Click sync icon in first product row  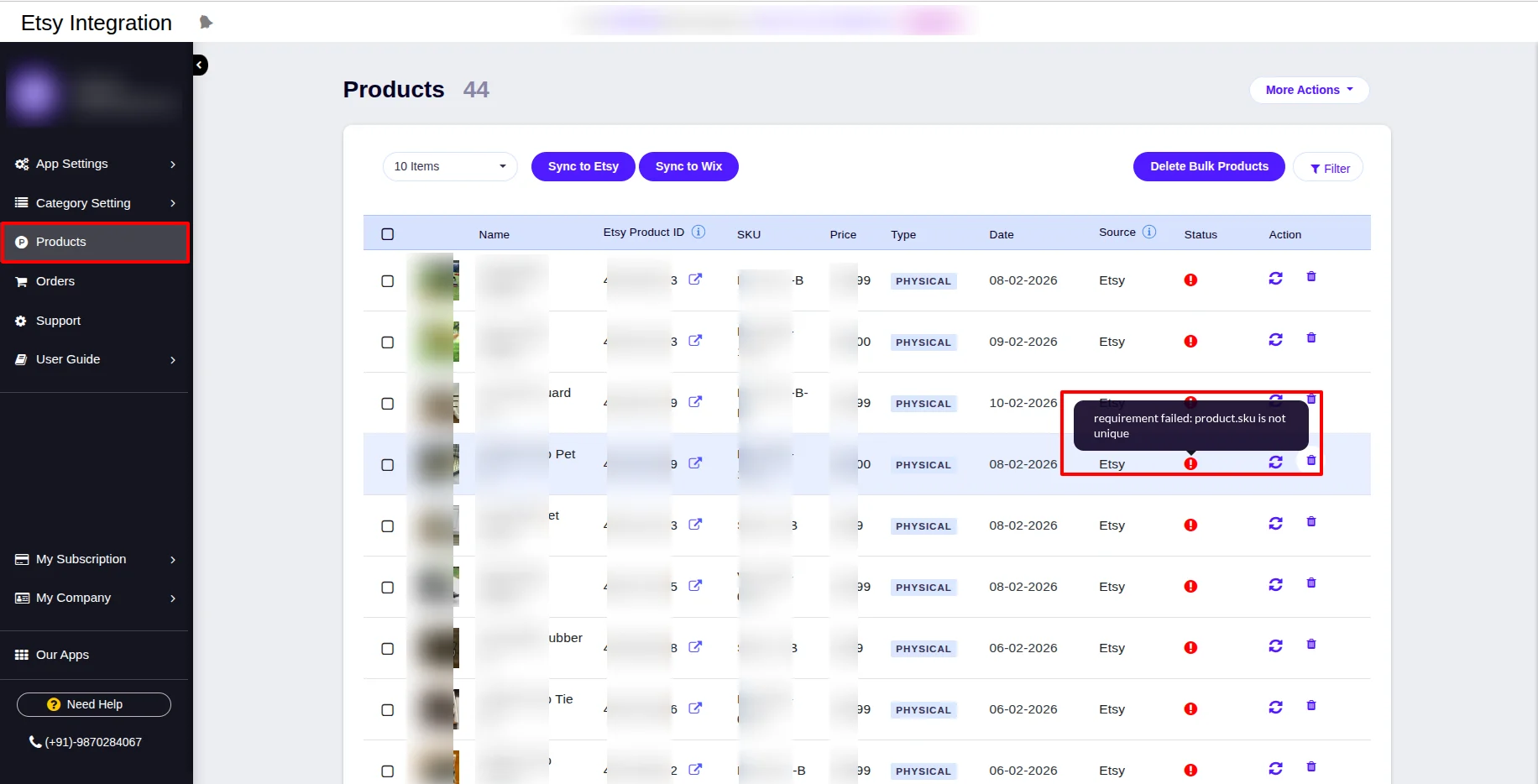click(x=1275, y=279)
